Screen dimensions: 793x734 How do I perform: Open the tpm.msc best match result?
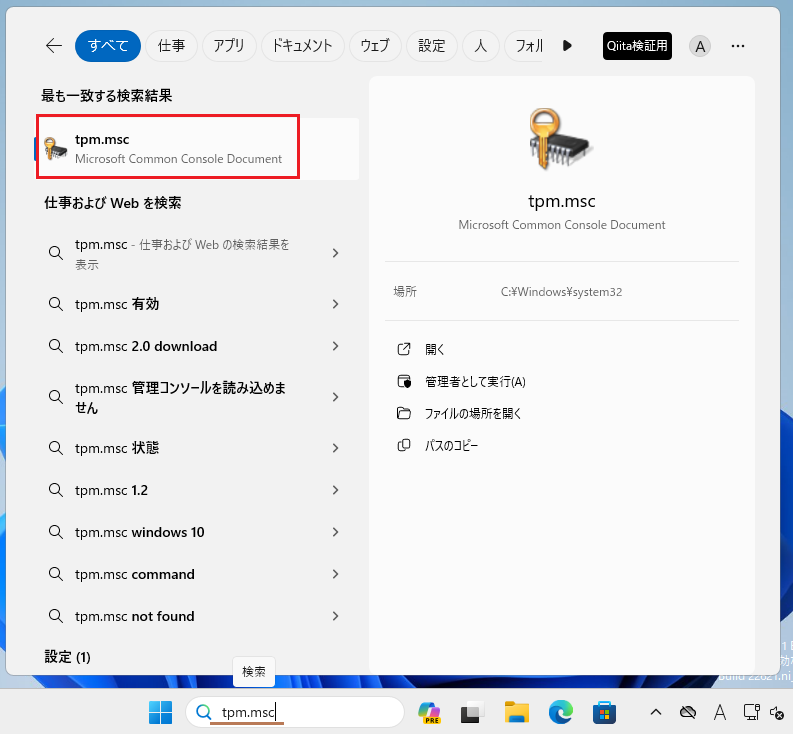click(x=197, y=149)
